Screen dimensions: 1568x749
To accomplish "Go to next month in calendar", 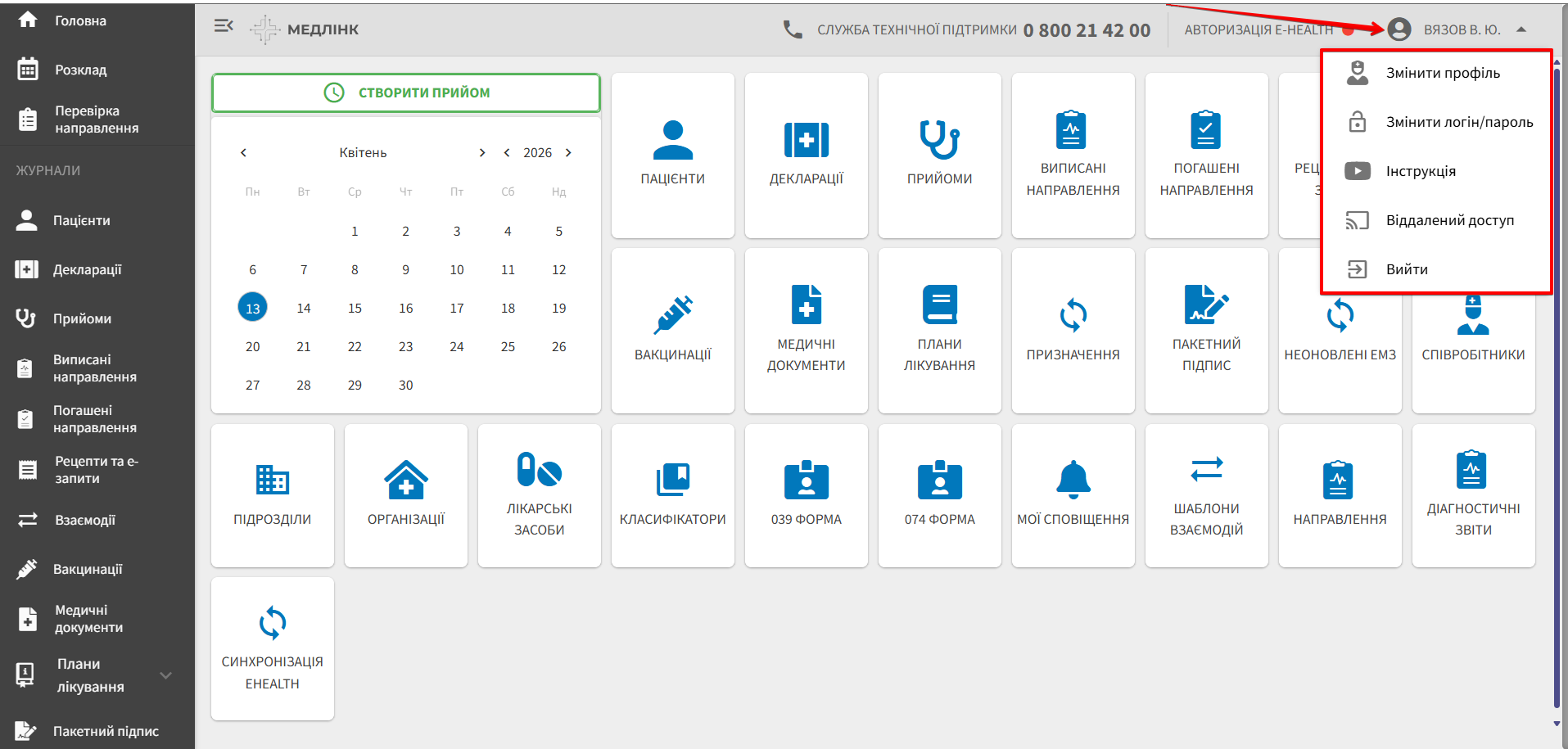I will pos(482,153).
